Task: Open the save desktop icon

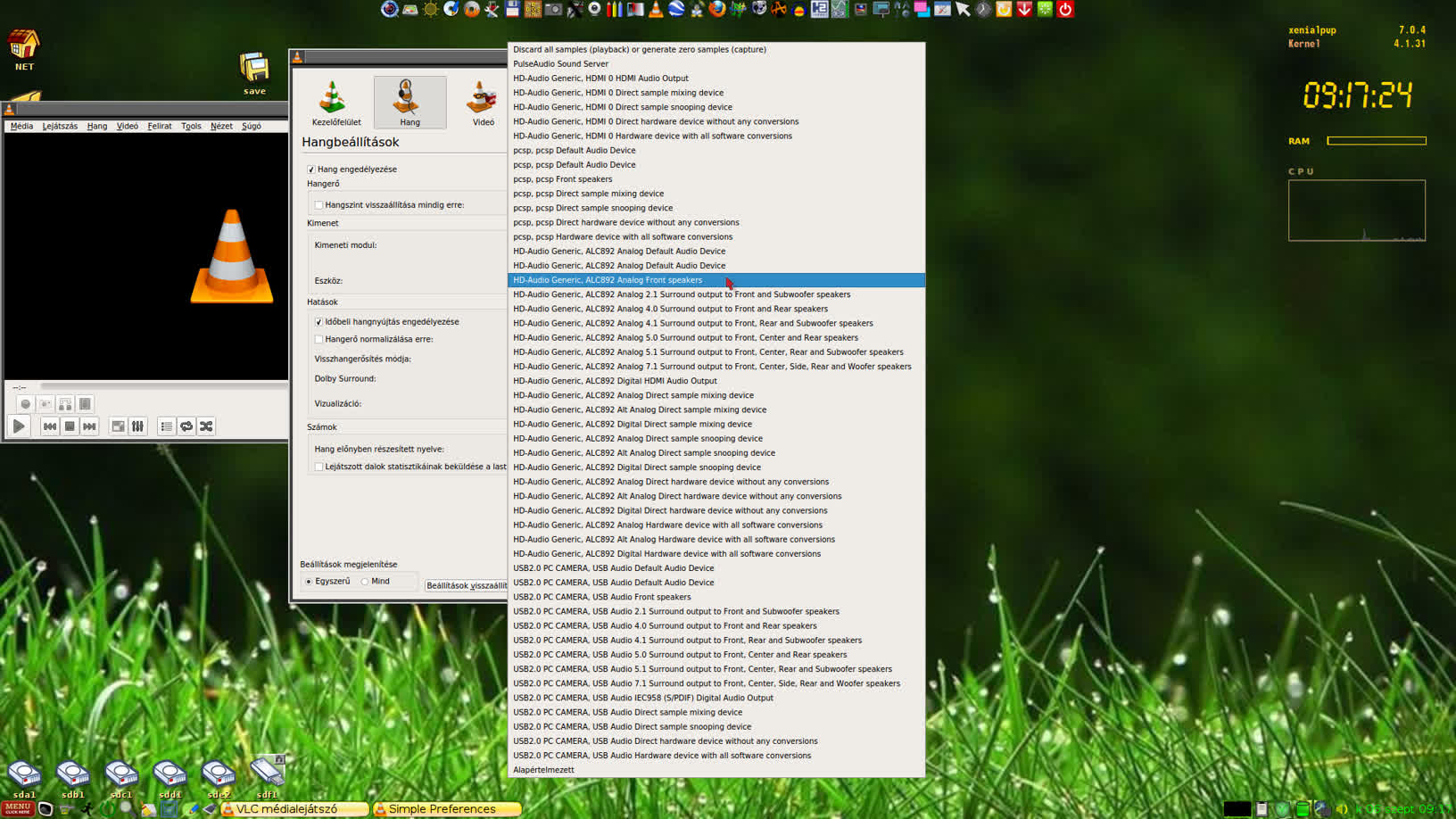Action: click(254, 73)
